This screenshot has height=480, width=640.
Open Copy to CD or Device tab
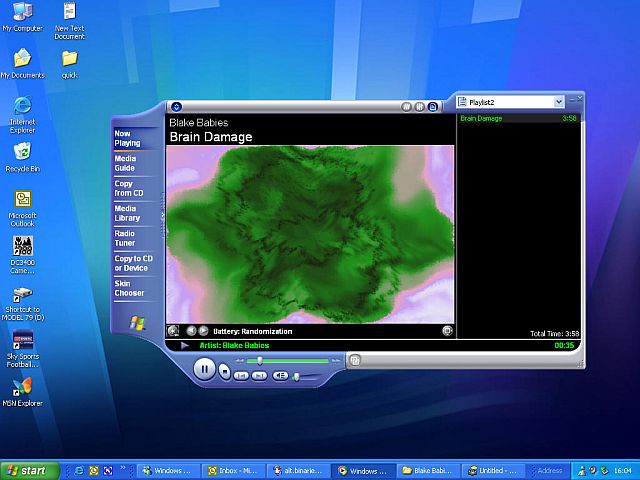(133, 263)
